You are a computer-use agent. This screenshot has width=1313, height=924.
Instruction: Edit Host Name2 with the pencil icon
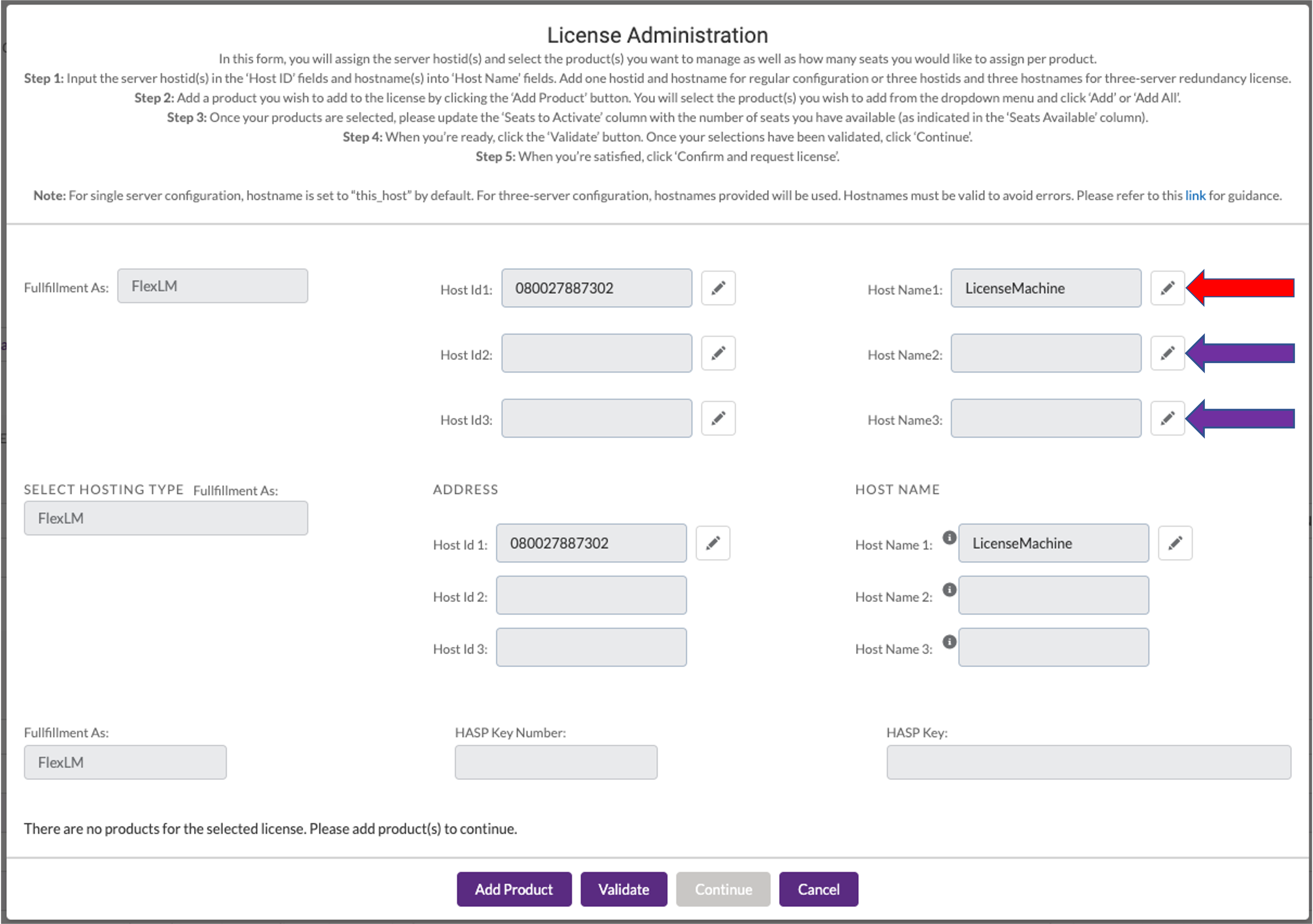click(x=1168, y=353)
